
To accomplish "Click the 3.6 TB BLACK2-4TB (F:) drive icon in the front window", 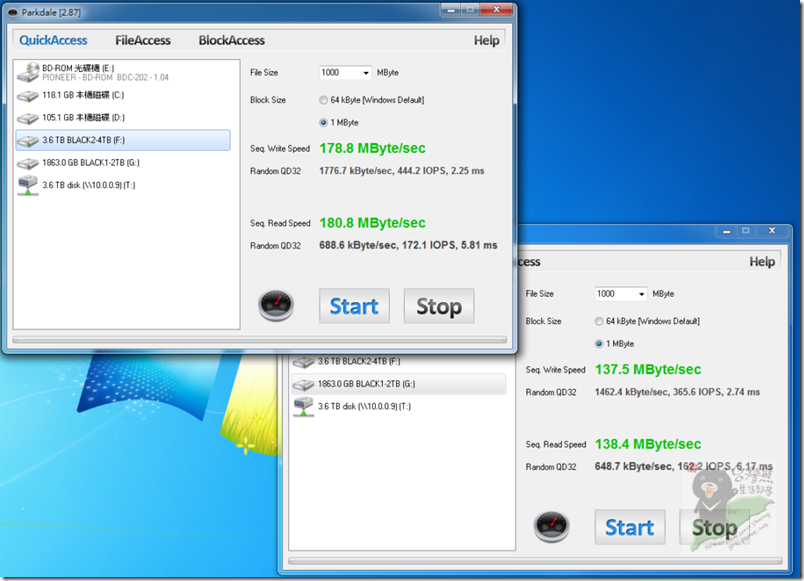I will pyautogui.click(x=28, y=141).
